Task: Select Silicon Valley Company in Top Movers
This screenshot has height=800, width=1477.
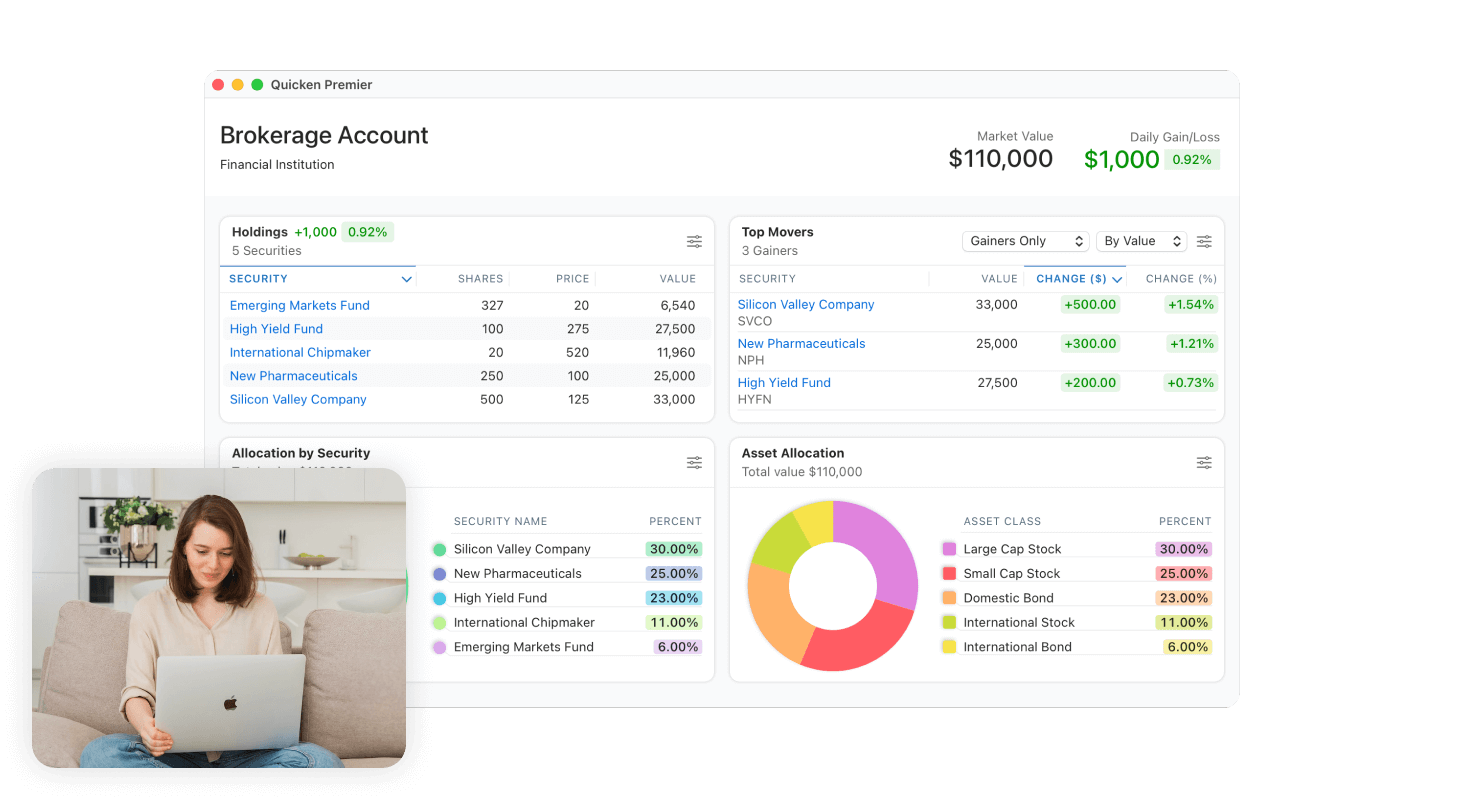Action: pyautogui.click(x=806, y=304)
